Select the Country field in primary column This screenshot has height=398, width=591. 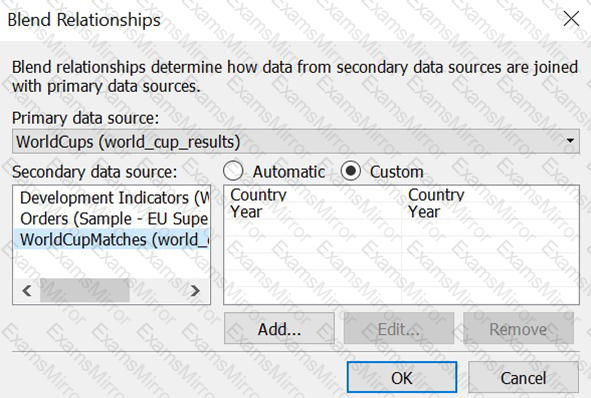click(x=258, y=195)
